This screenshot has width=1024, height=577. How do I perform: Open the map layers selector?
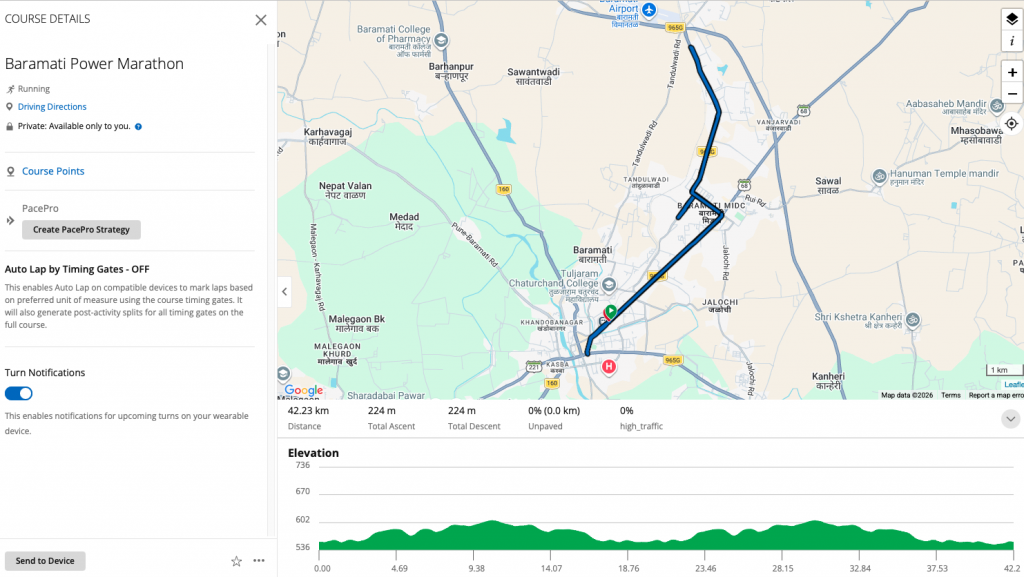[x=1012, y=19]
